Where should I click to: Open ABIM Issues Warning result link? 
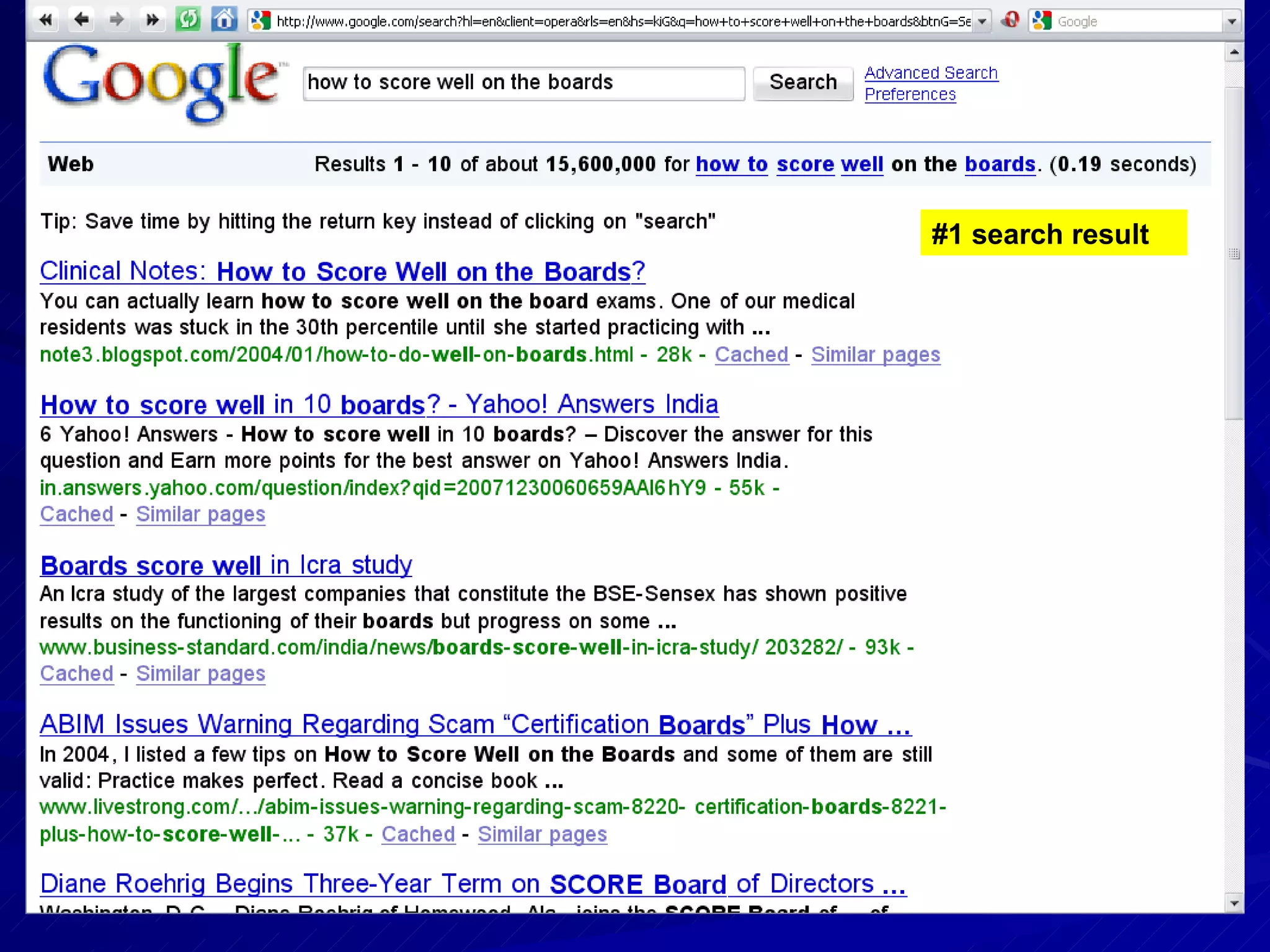[476, 725]
